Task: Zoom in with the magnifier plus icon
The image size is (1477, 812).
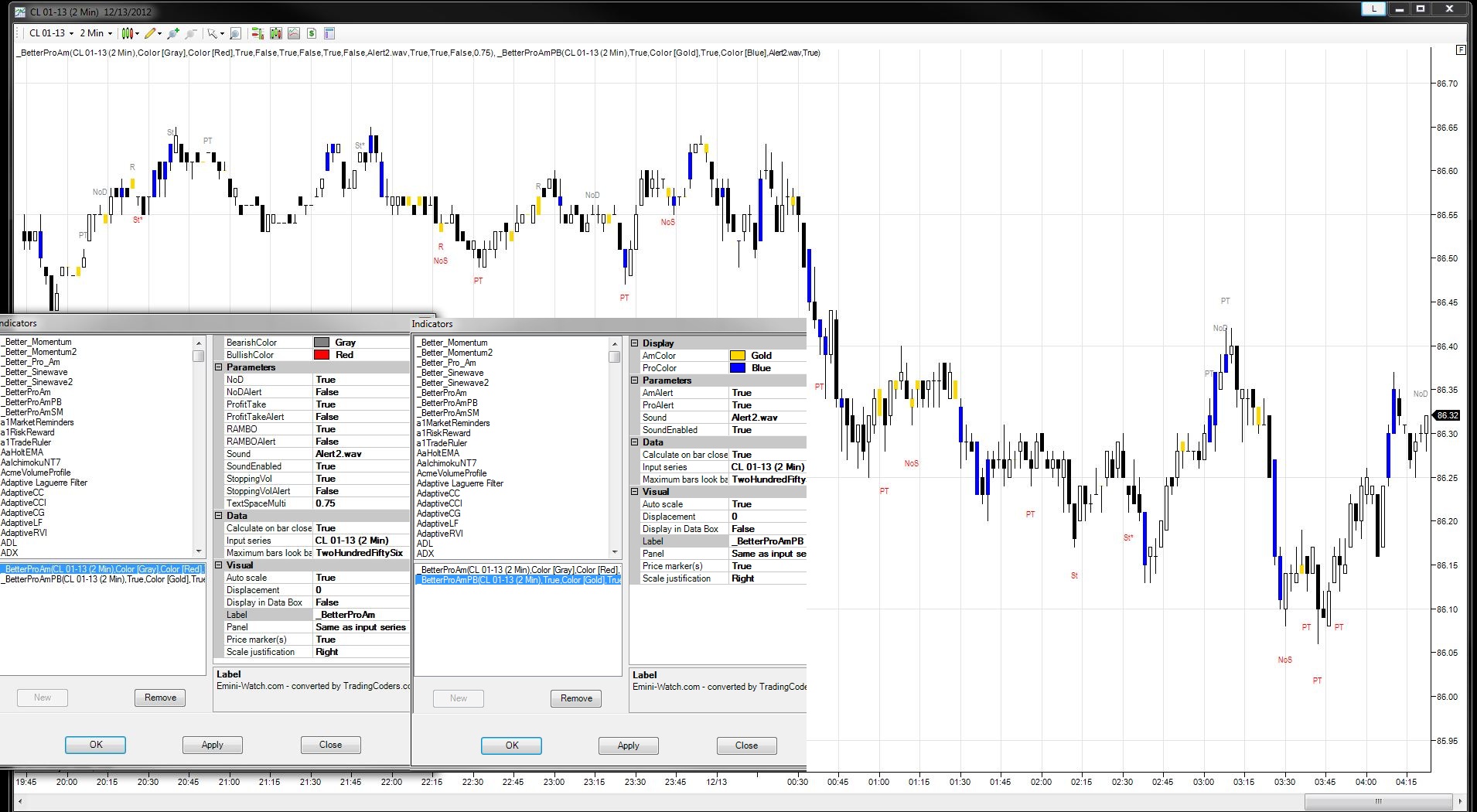Action: click(173, 33)
